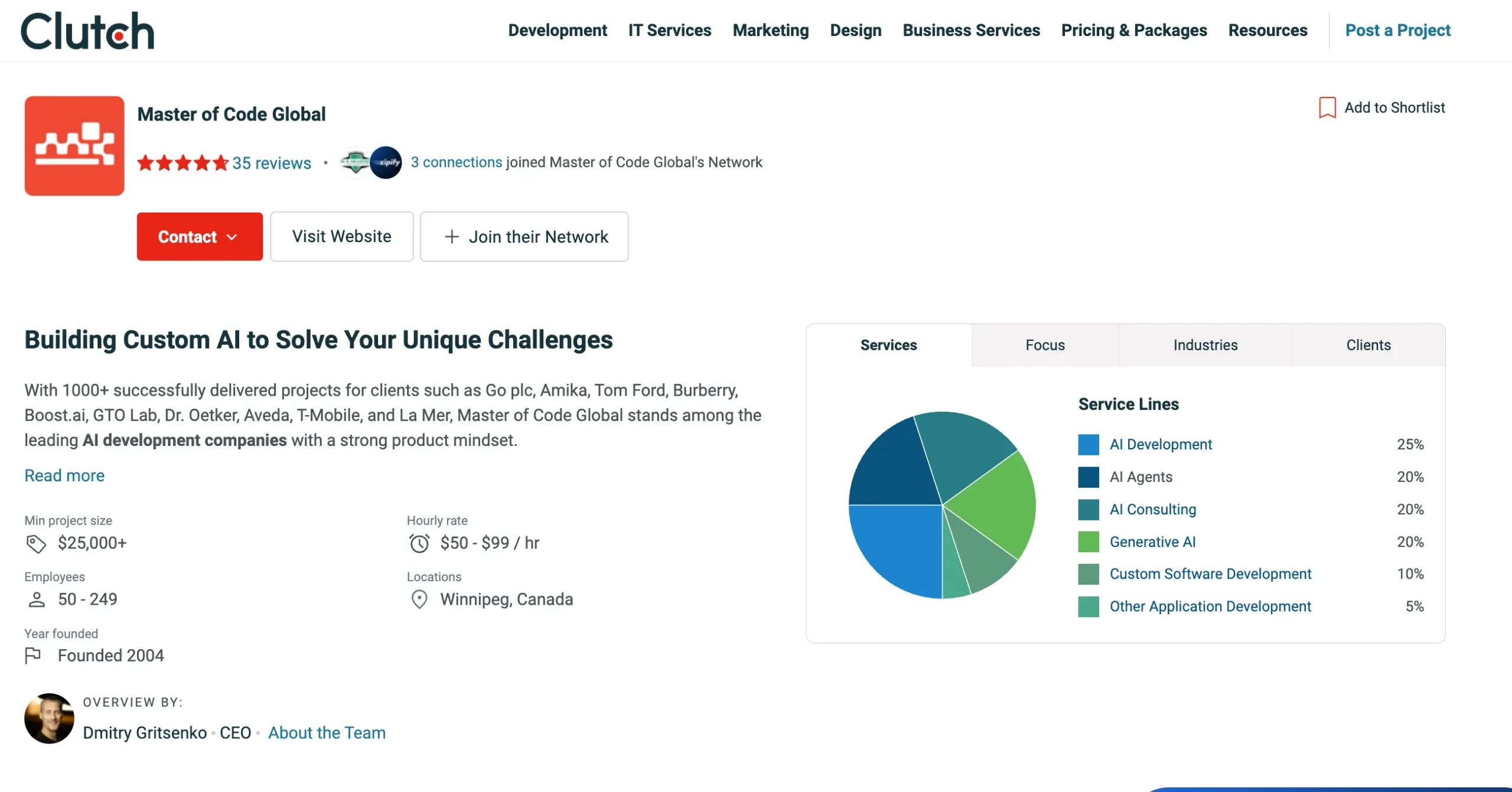1512x792 pixels.
Task: Click the five-star rating icon
Action: pos(182,162)
